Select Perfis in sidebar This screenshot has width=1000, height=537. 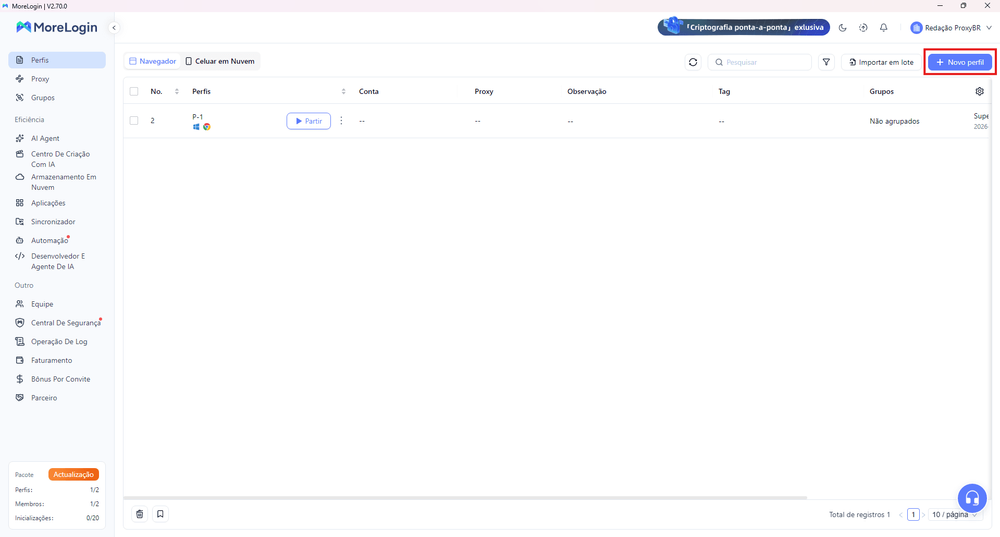(x=57, y=60)
